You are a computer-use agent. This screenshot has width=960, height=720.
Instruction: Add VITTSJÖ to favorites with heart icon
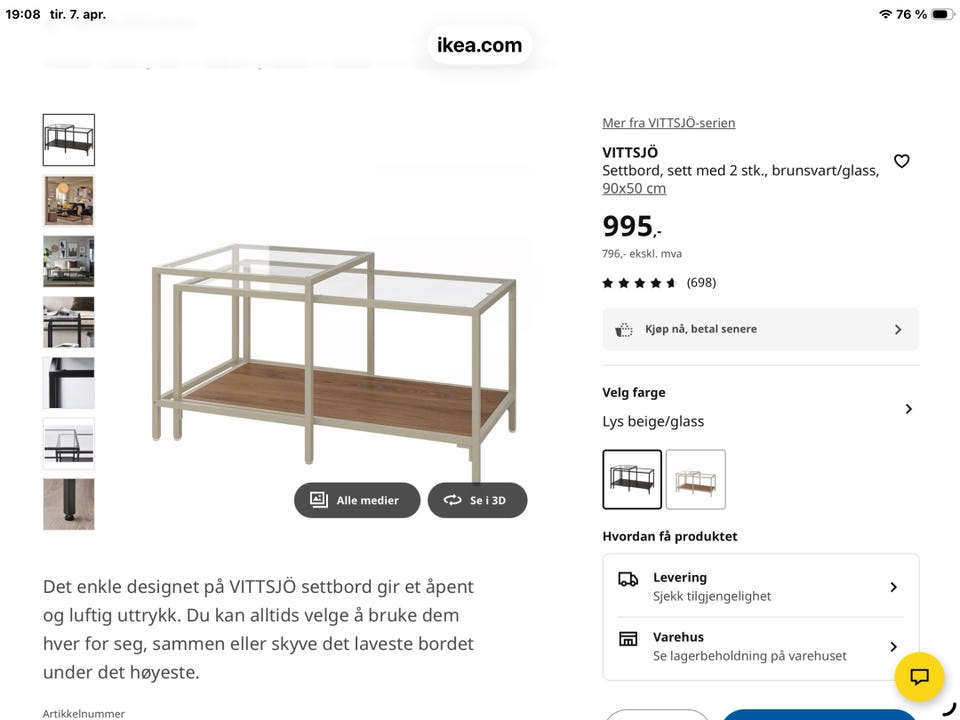[901, 161]
